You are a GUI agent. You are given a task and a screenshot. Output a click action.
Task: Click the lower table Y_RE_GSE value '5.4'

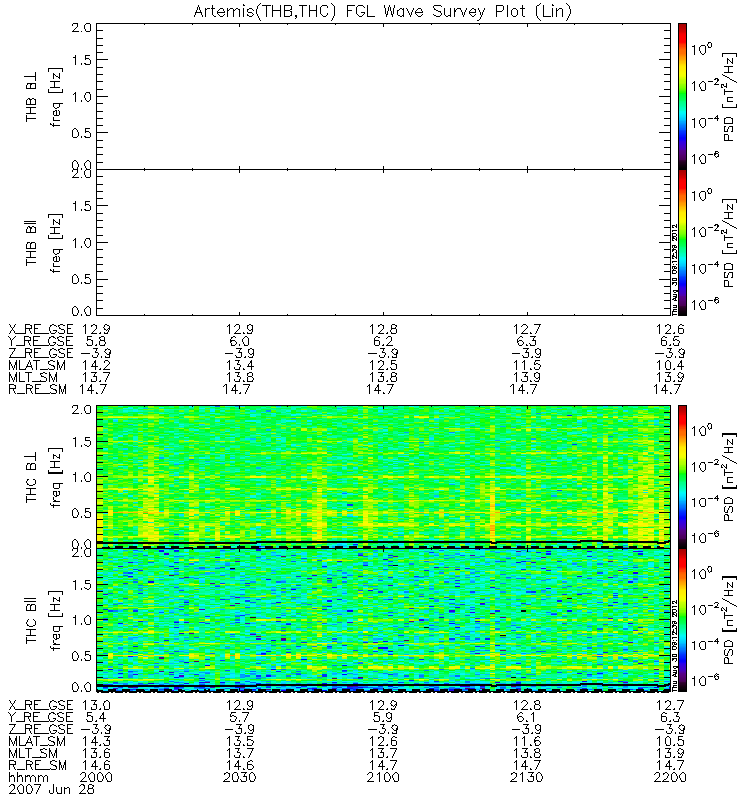pos(96,717)
